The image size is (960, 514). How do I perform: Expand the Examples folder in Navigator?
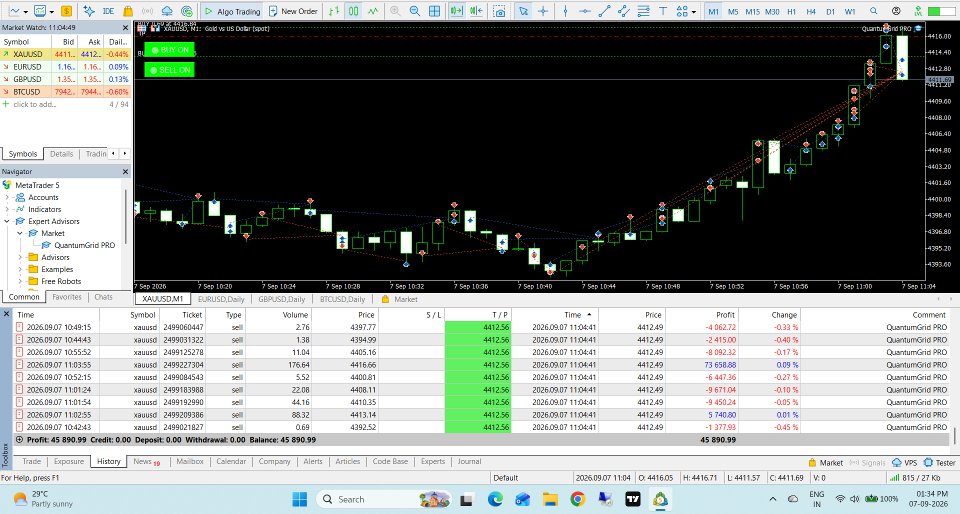coord(20,269)
